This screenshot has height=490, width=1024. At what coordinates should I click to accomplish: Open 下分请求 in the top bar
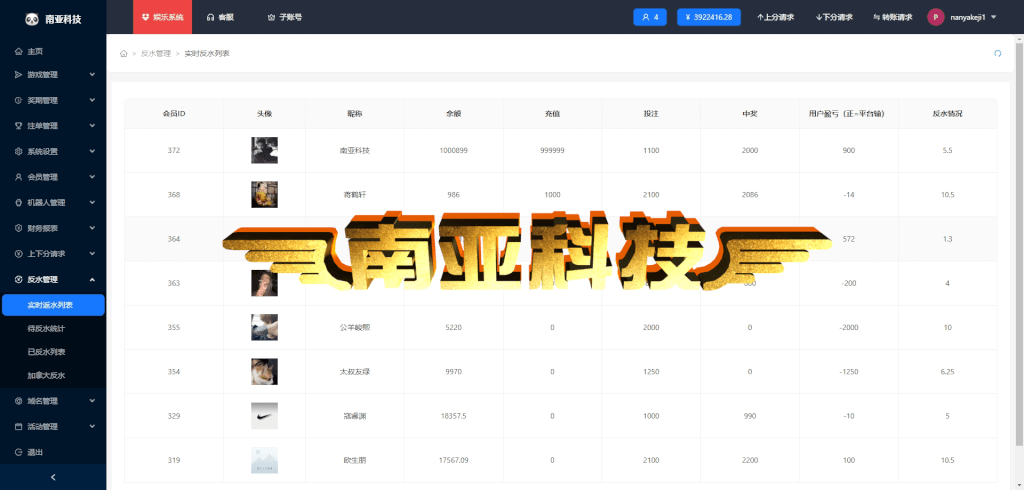tap(834, 18)
